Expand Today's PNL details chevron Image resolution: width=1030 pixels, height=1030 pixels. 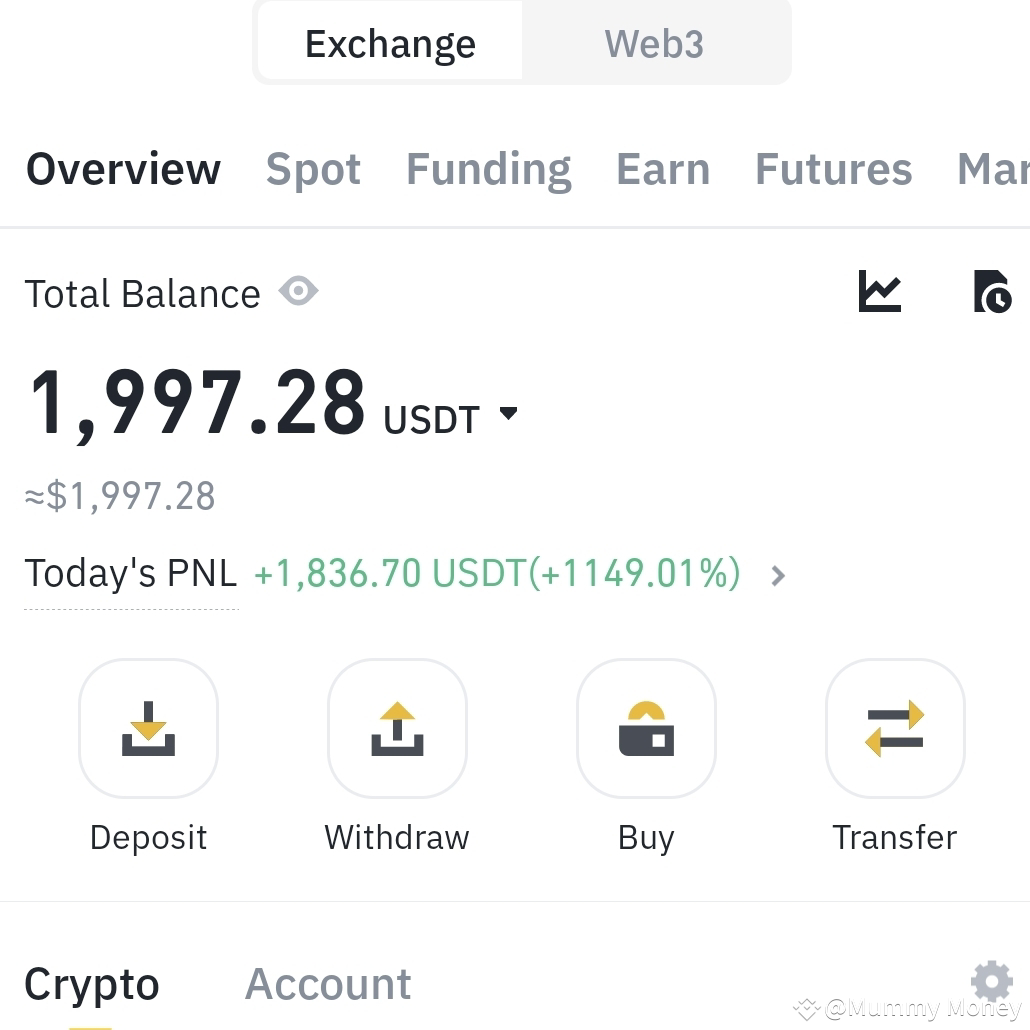[x=778, y=575]
